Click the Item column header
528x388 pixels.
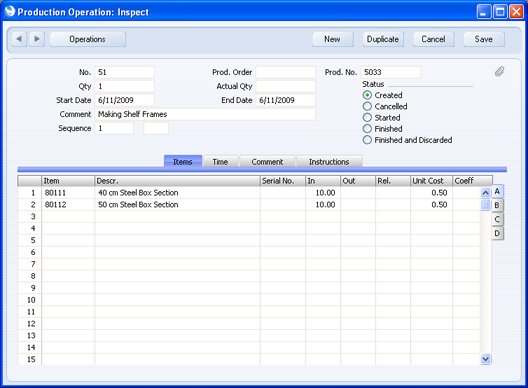[68, 181]
